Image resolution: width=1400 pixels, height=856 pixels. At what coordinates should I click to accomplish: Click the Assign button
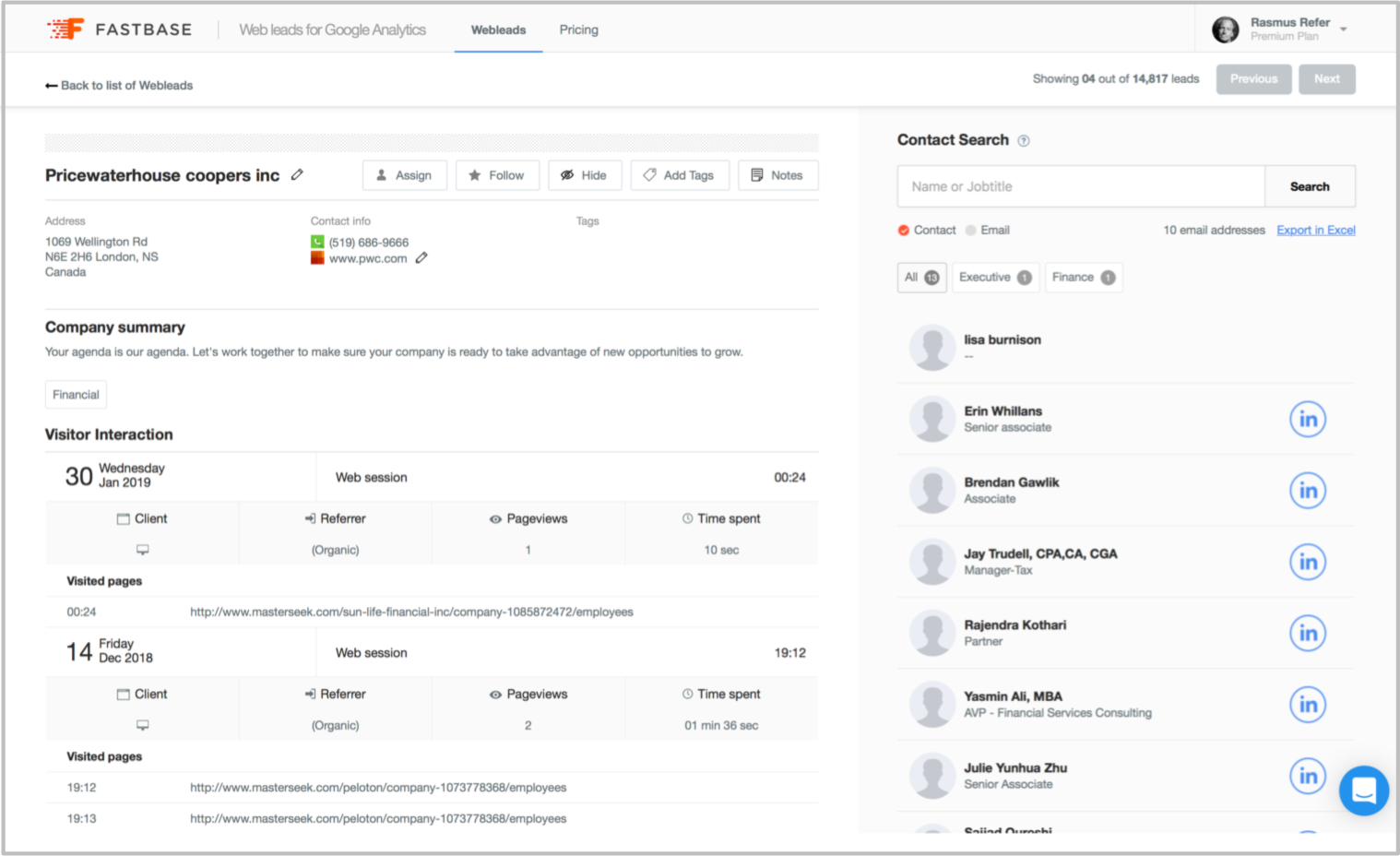(x=405, y=175)
